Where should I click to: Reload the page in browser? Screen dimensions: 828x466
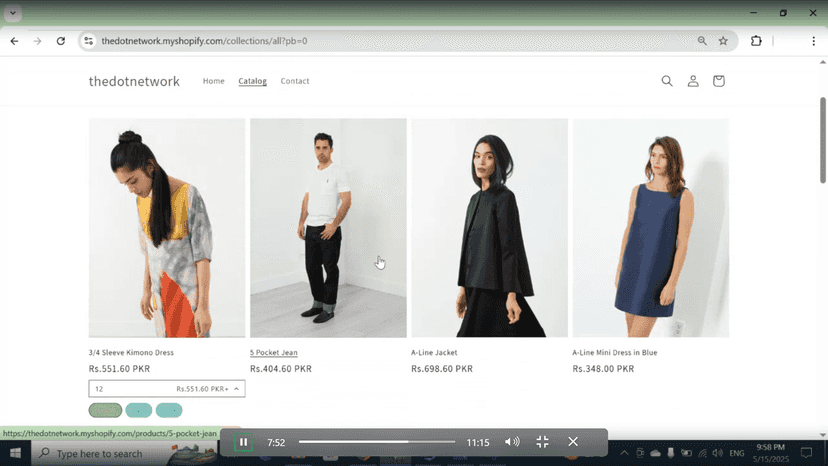click(x=61, y=41)
